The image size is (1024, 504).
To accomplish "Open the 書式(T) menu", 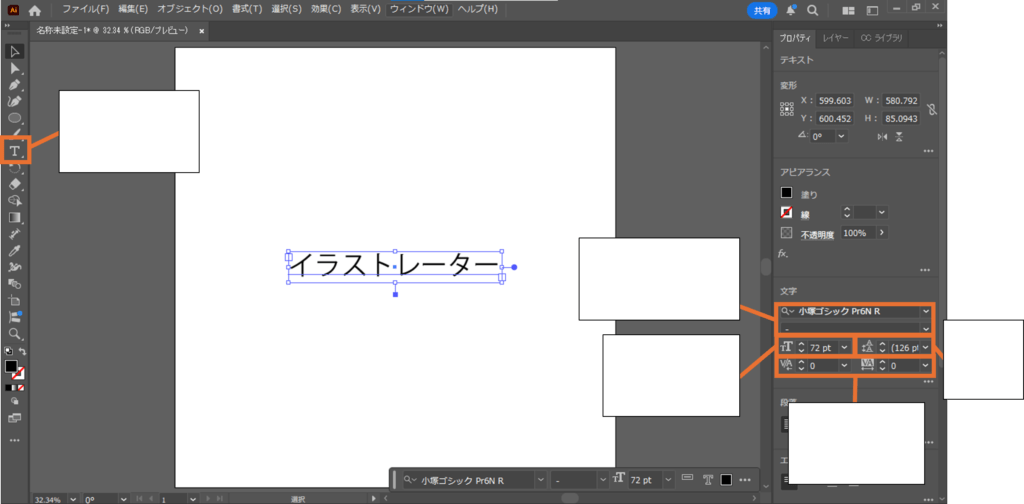I will point(246,9).
